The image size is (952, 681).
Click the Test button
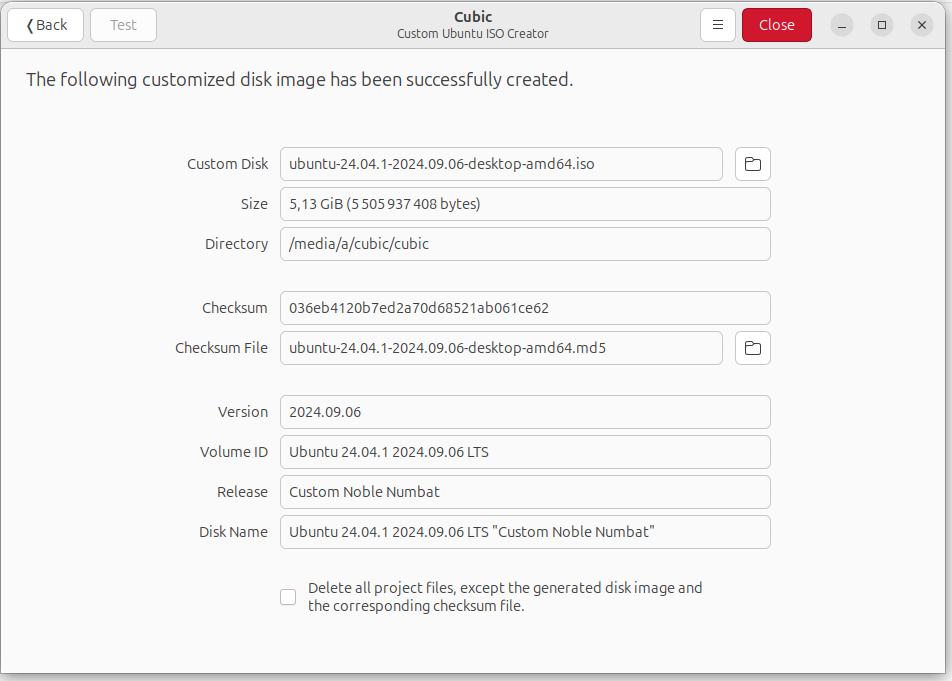(123, 25)
